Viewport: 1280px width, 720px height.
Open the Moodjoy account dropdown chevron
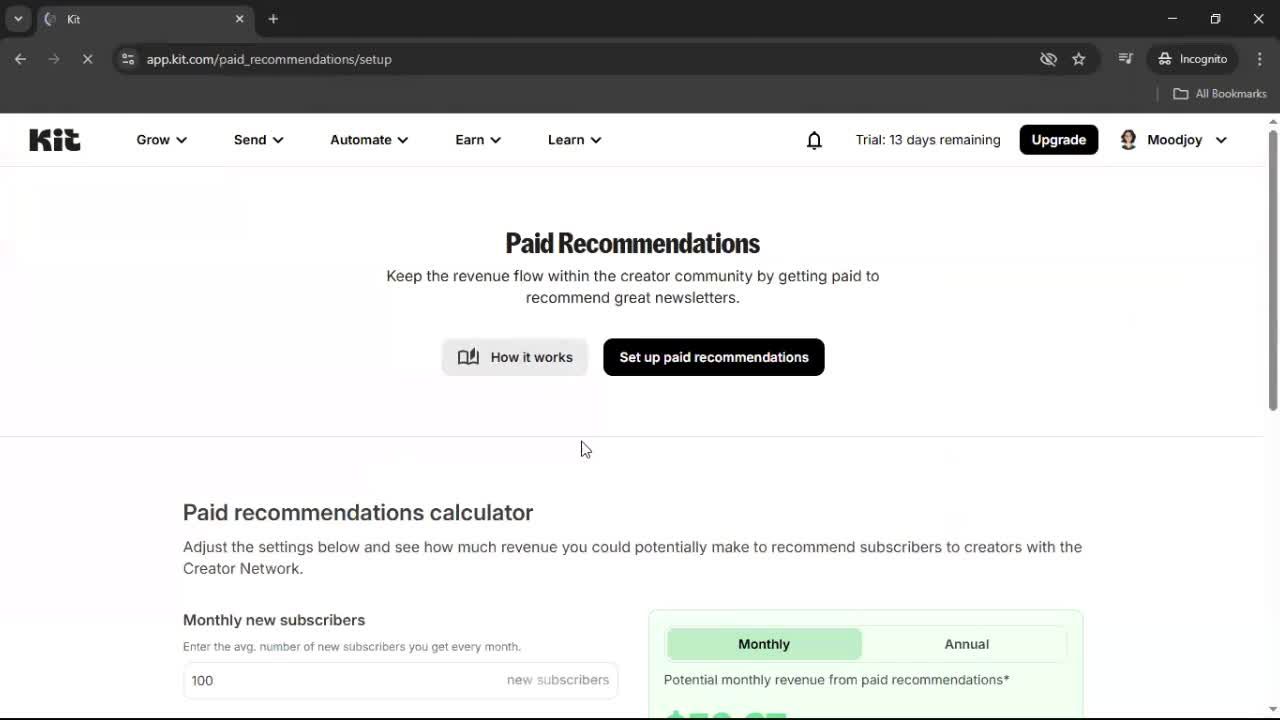(1221, 140)
